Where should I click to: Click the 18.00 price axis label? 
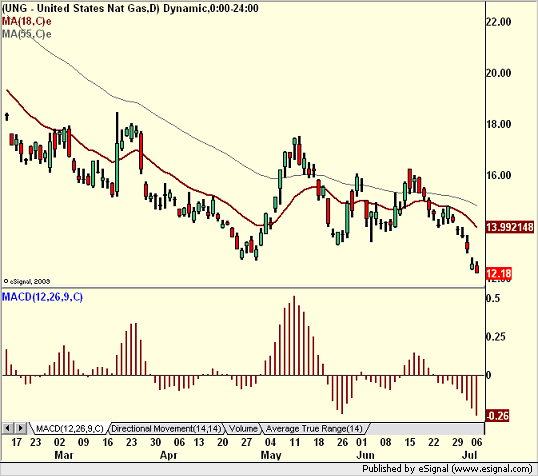pyautogui.click(x=499, y=124)
